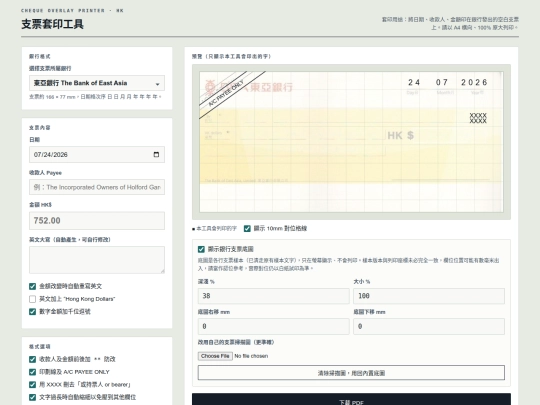
Task: Click the background shift-down mm field
Action: 429,326
